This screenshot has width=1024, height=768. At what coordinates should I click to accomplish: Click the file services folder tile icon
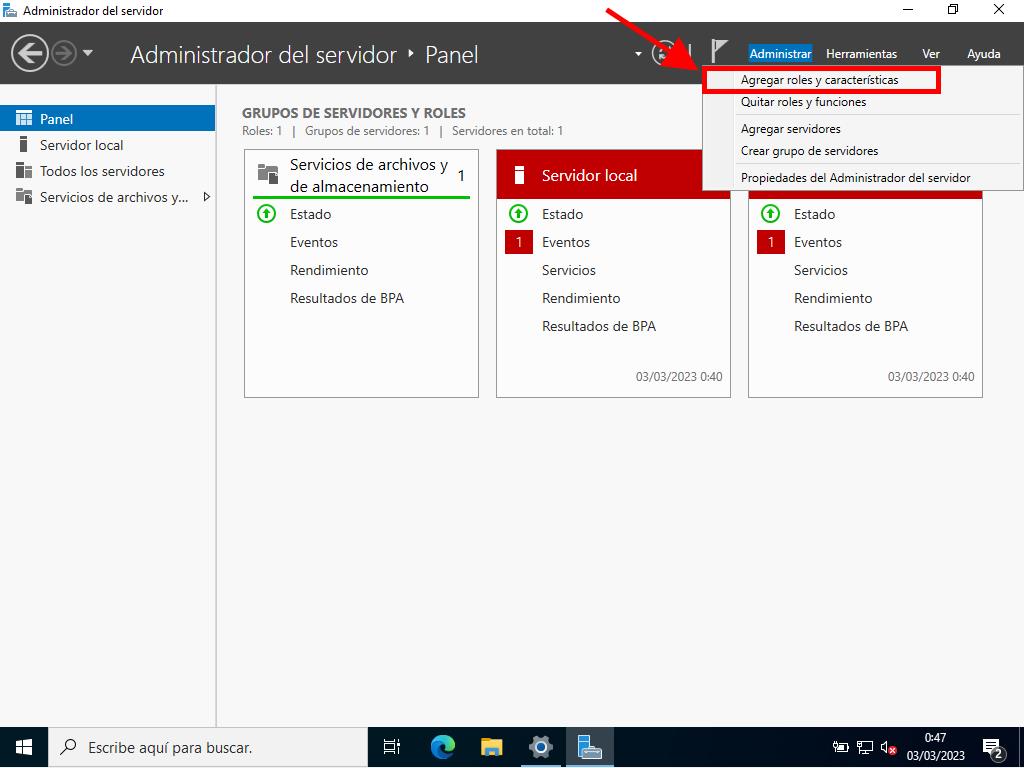pyautogui.click(x=267, y=174)
